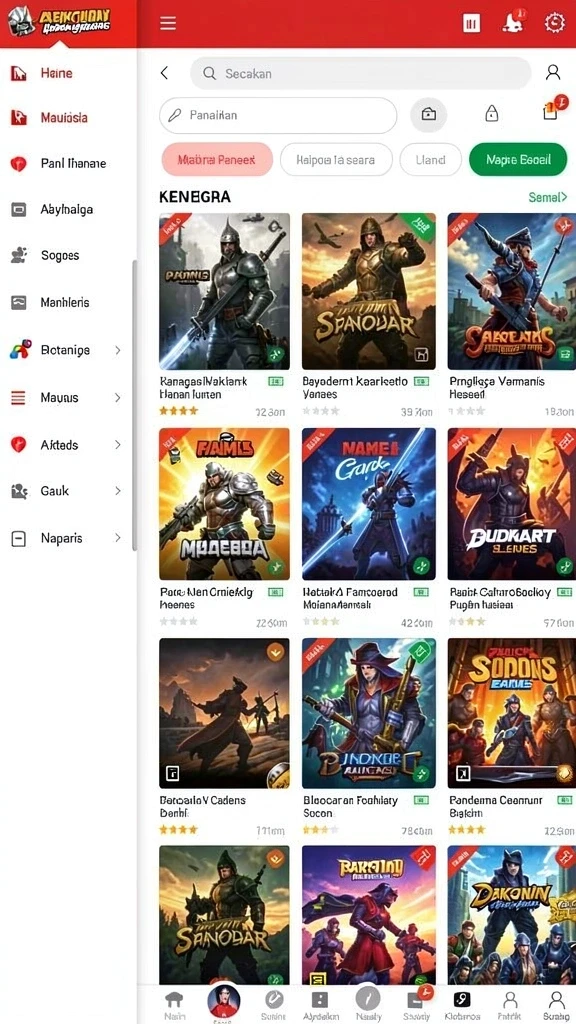Click the sidebar vertical scrollbar
Image resolution: width=576 pixels, height=1024 pixels.
tap(134, 405)
